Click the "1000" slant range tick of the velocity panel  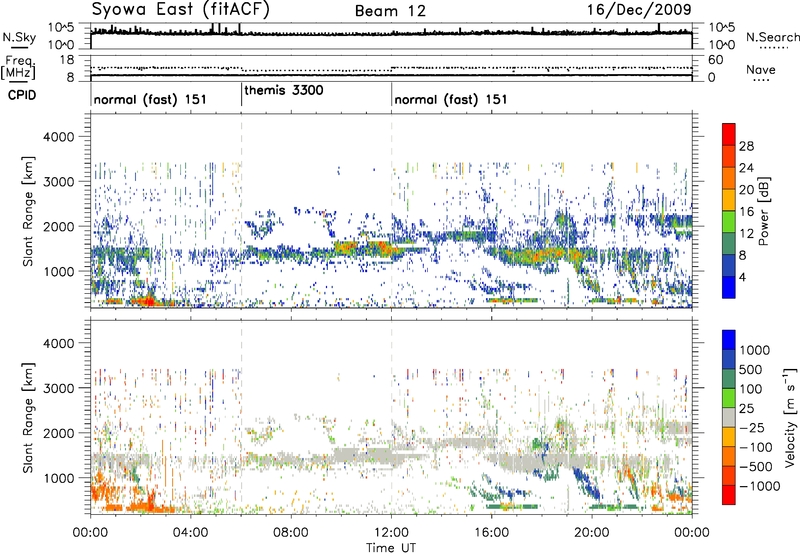(x=59, y=478)
